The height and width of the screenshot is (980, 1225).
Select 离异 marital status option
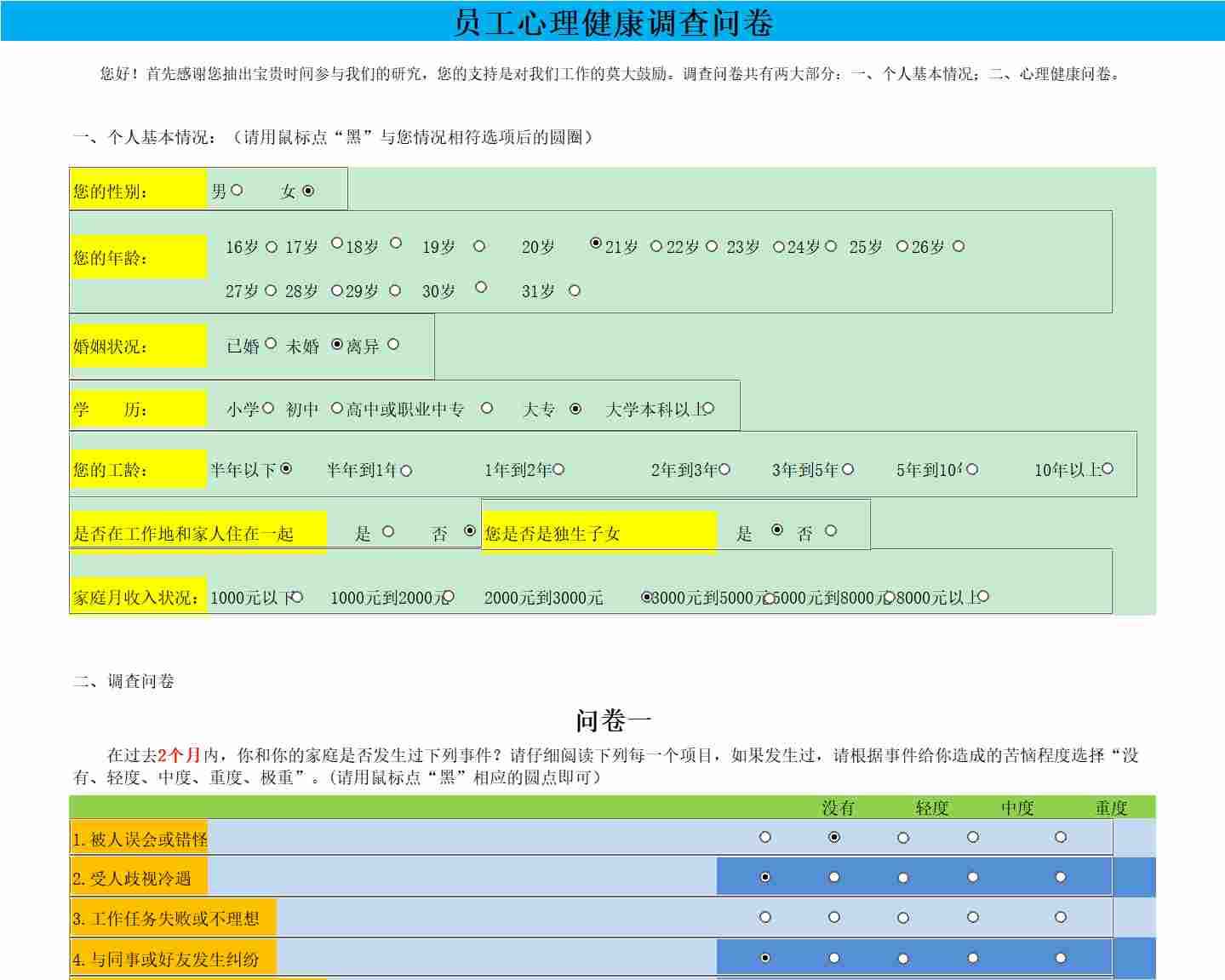392,345
